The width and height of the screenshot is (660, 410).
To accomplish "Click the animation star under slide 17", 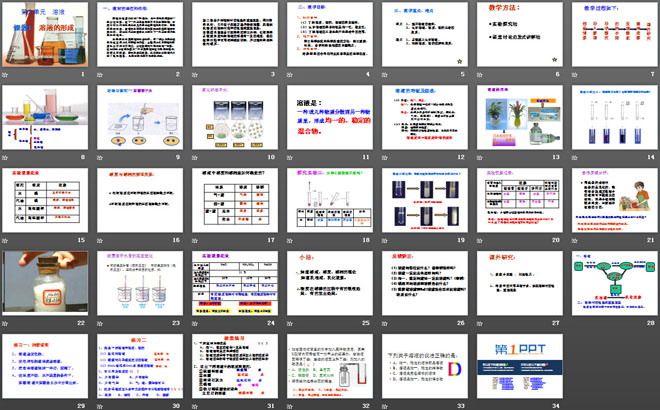I will click(194, 240).
